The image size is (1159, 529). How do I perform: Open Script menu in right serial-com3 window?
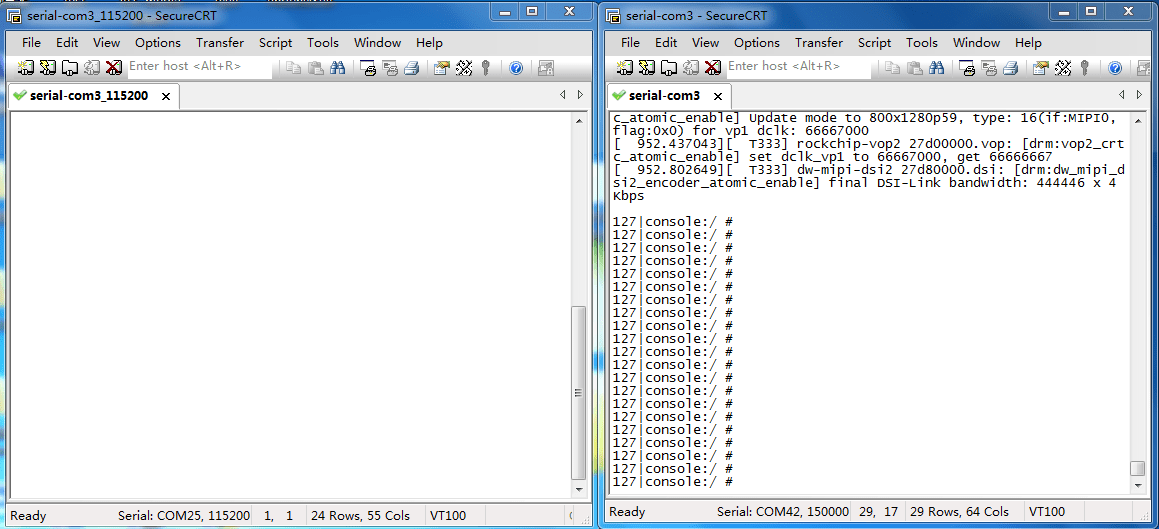coord(874,43)
